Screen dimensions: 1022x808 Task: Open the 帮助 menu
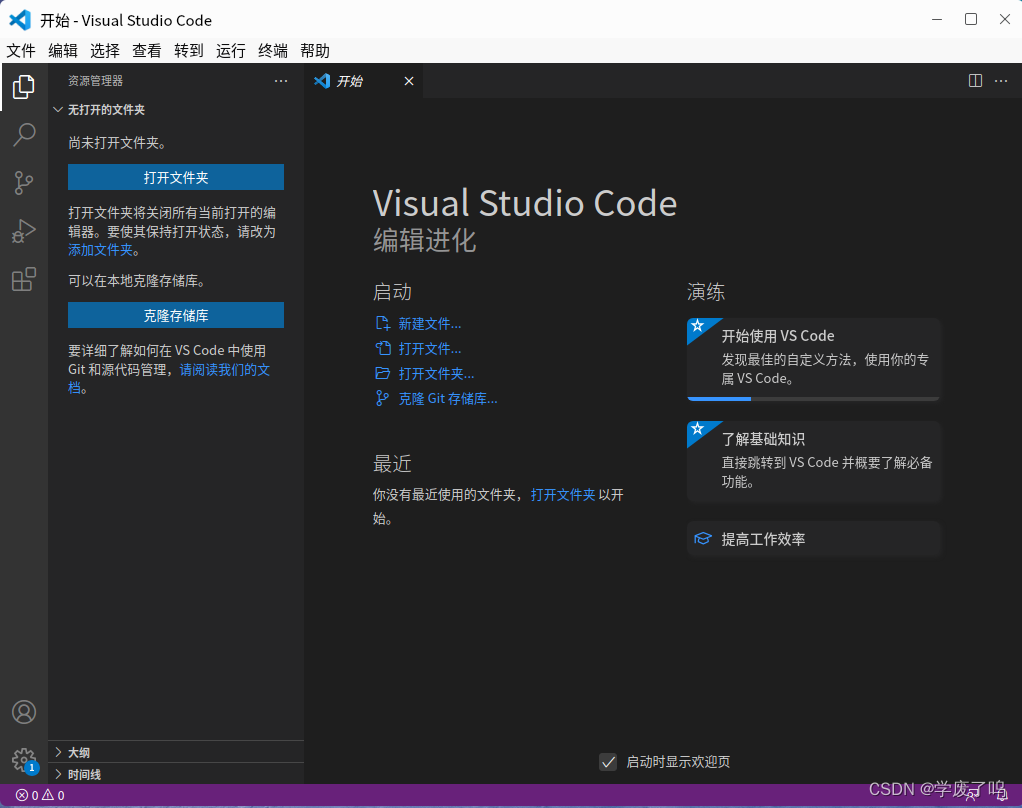pos(315,51)
